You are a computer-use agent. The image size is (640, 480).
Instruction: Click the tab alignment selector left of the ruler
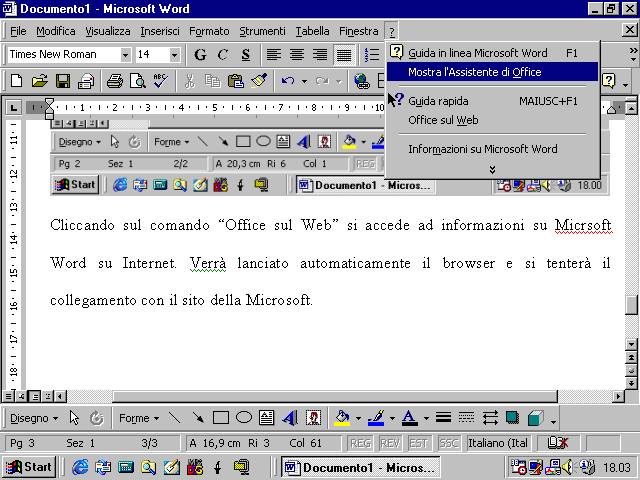[13, 107]
